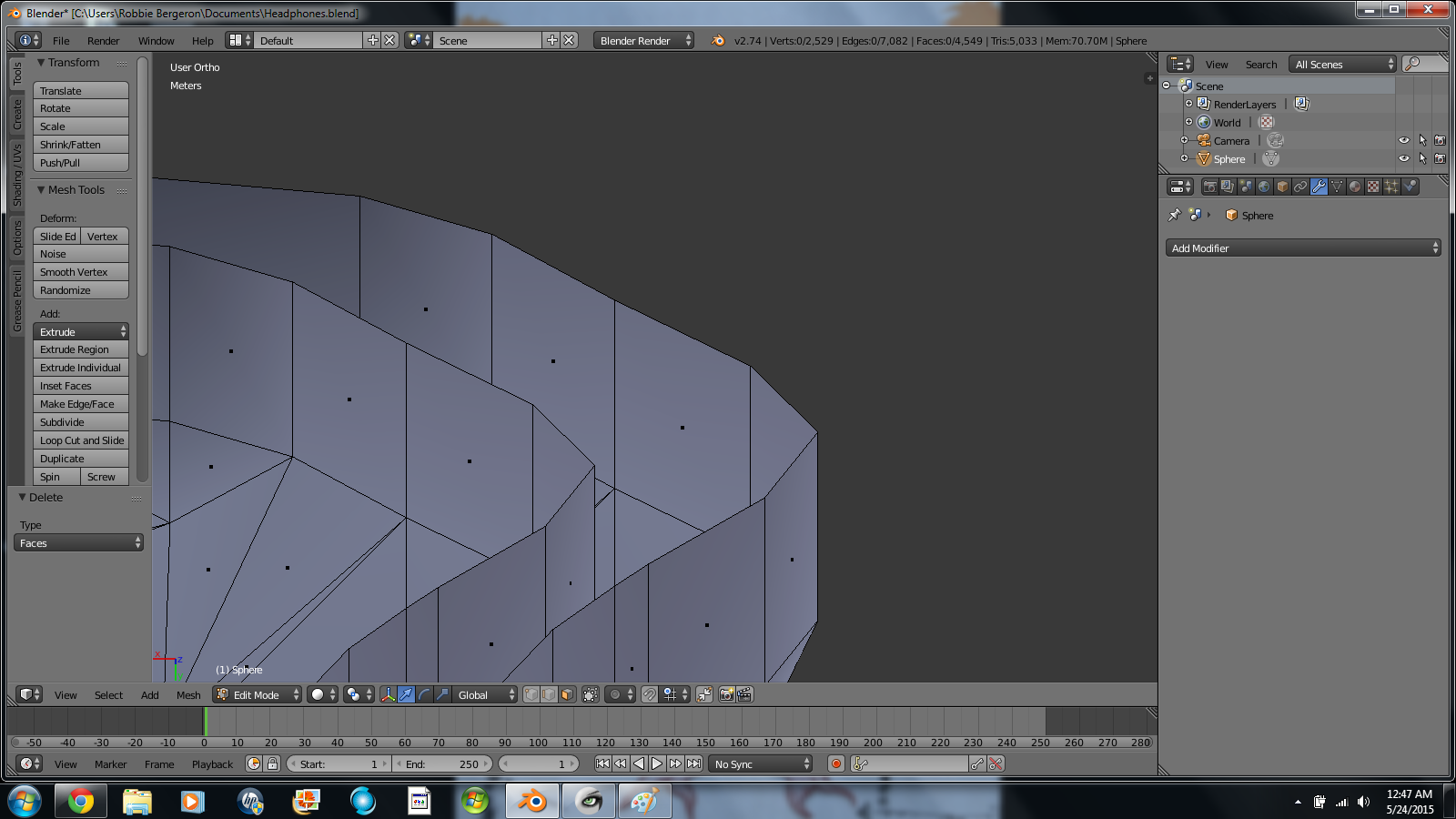Open the Physics properties tab
1456x819 pixels.
(1410, 187)
